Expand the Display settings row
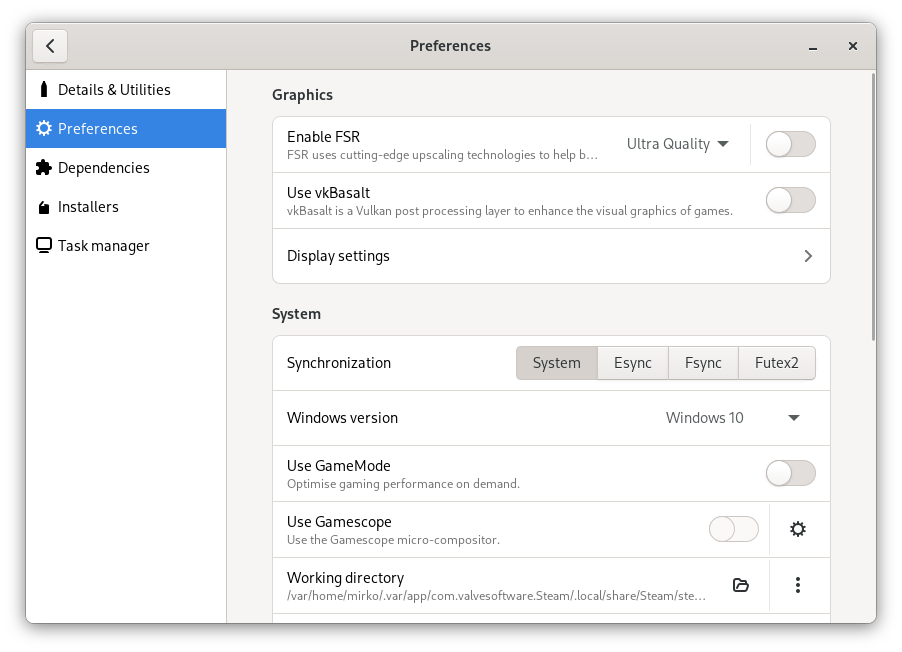This screenshot has width=902, height=652. click(551, 256)
